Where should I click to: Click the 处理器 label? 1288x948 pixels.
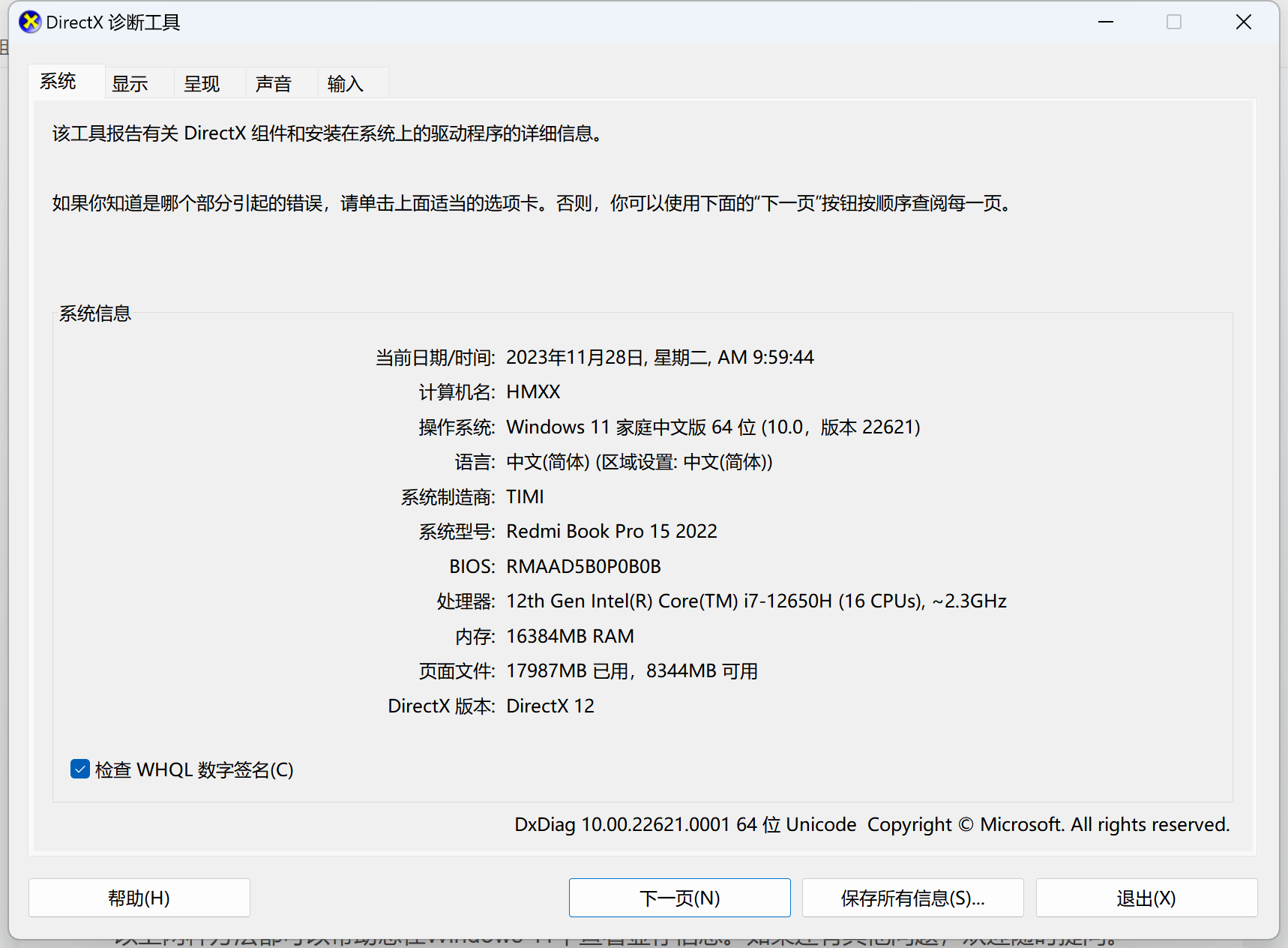click(466, 601)
